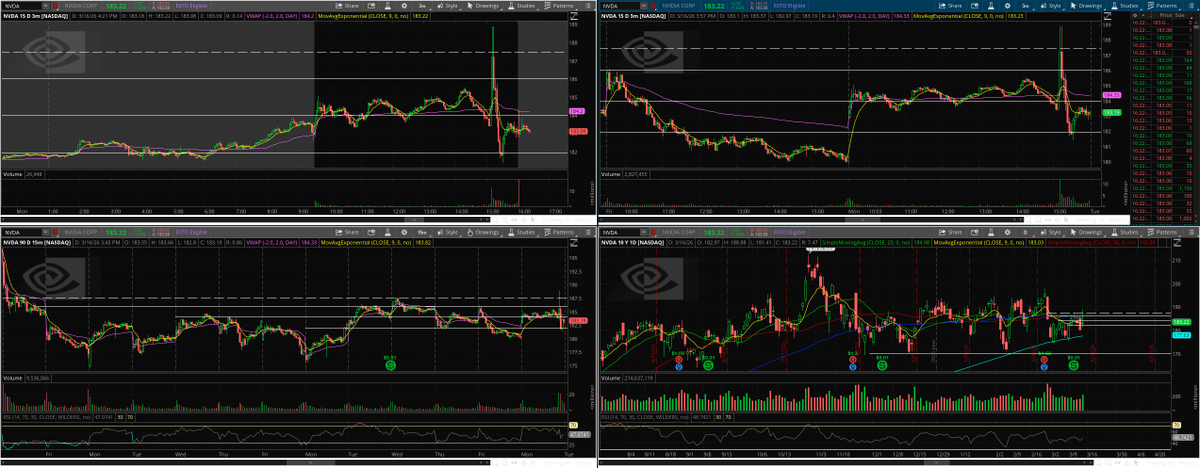Click Price column header in Time and Sales
The height and width of the screenshot is (468, 1200).
coord(1165,15)
